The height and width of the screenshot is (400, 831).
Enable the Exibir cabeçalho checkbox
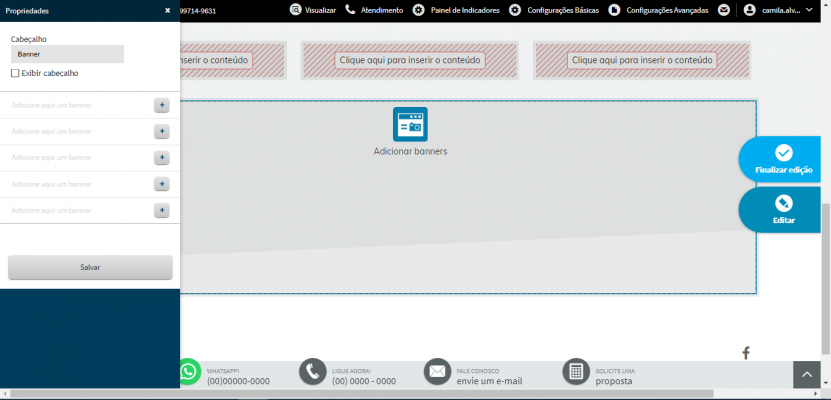click(x=15, y=73)
